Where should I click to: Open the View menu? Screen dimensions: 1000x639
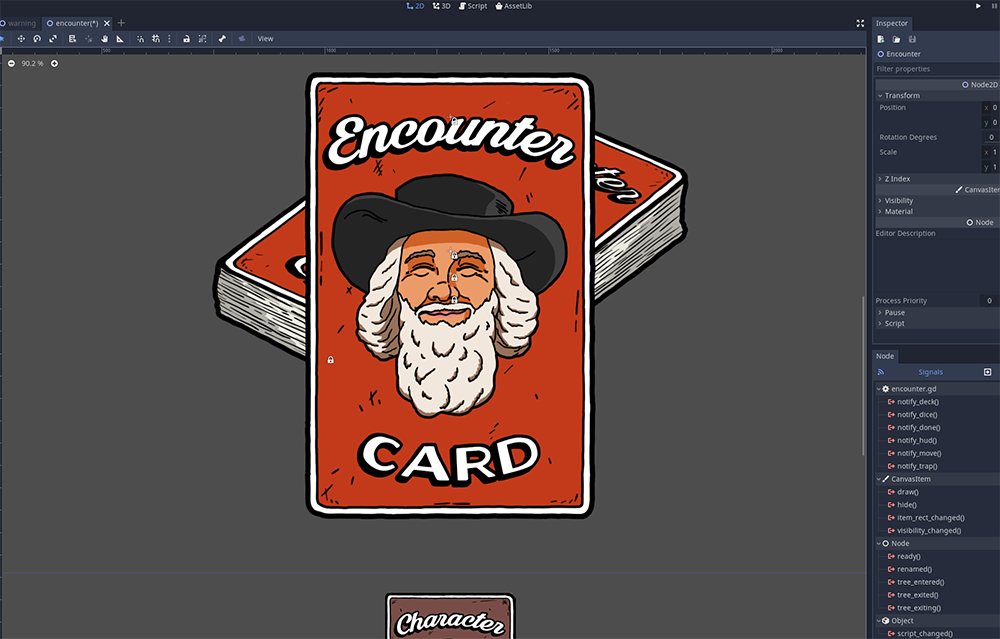click(265, 39)
